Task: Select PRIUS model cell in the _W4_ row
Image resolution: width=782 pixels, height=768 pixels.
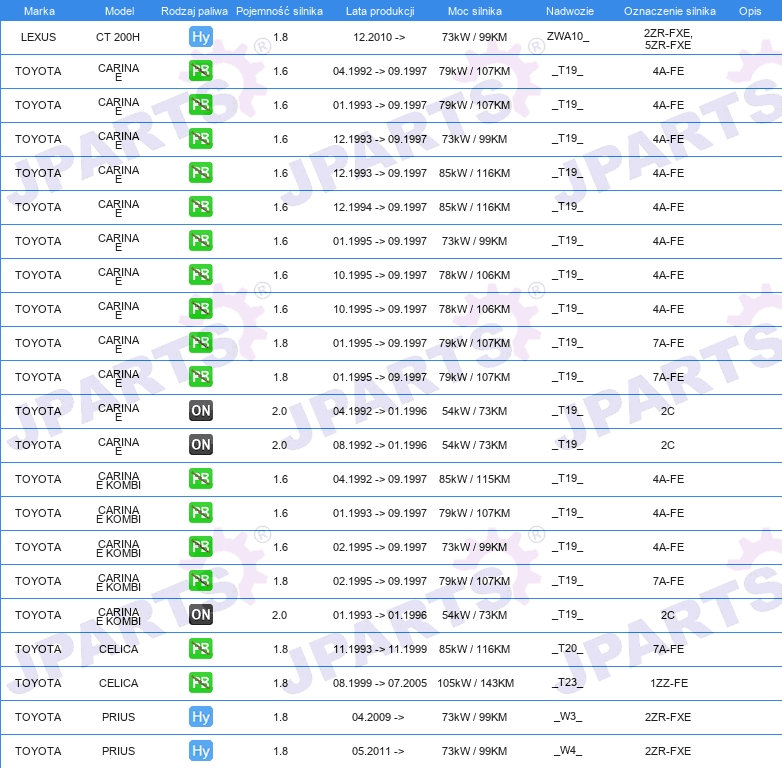Action: point(119,751)
